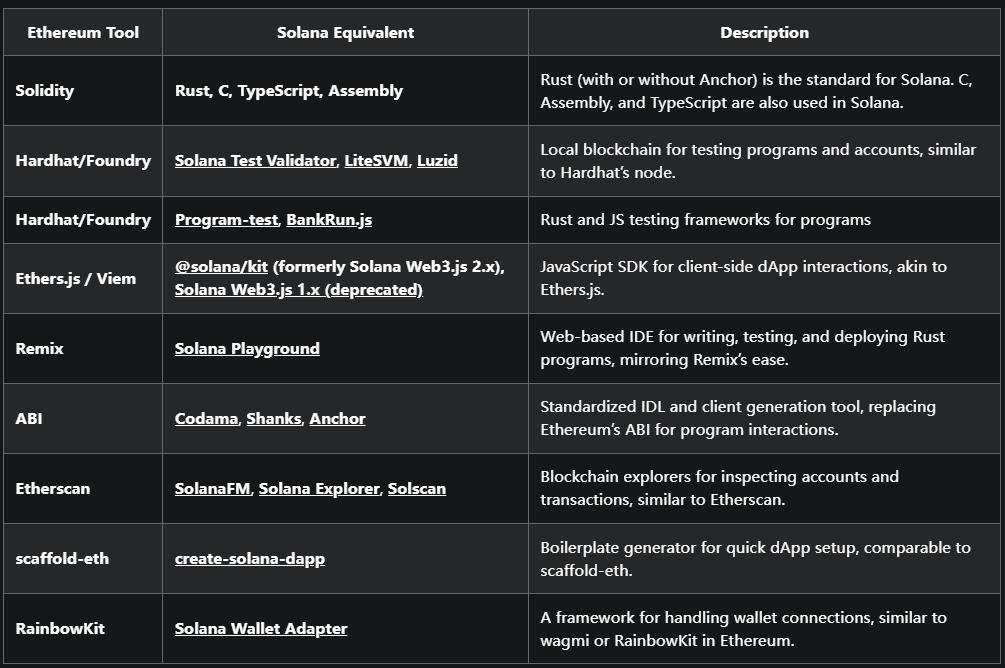Click Solana Web3.js 1.x (deprecated) link
Viewport: 1005px width, 668px height.
point(298,289)
